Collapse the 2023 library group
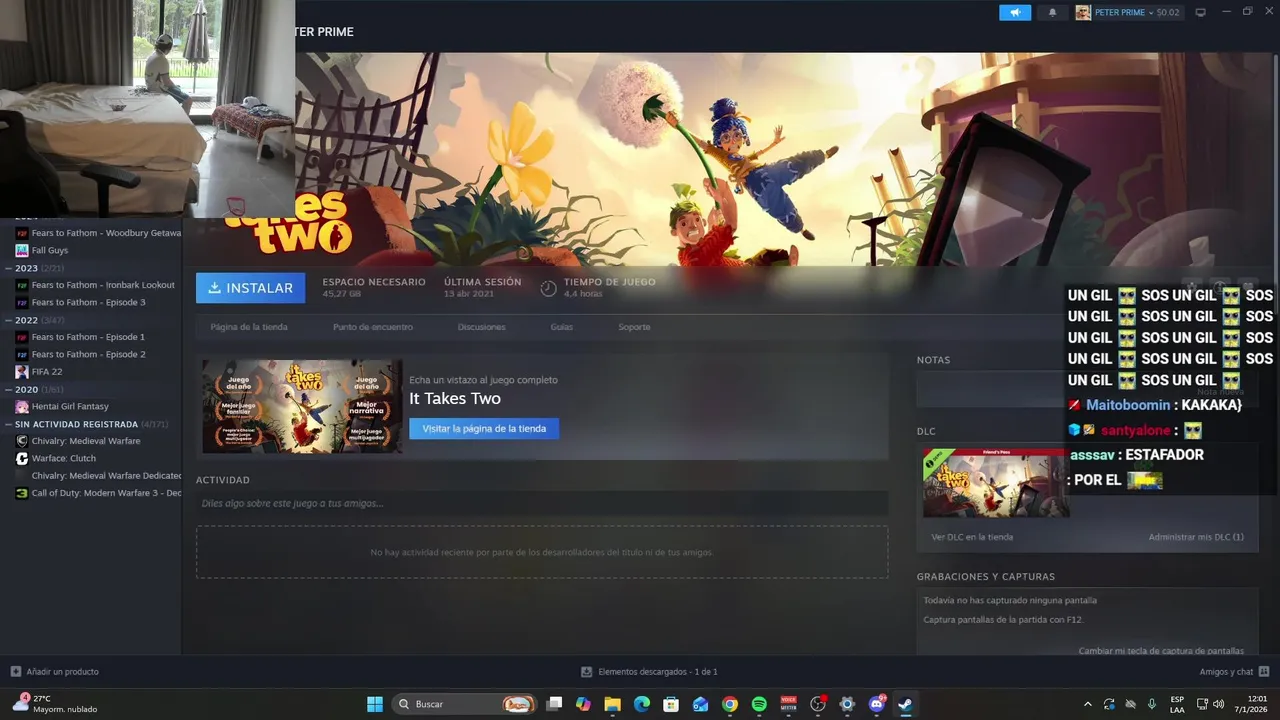The width and height of the screenshot is (1280, 720). pyautogui.click(x=9, y=268)
